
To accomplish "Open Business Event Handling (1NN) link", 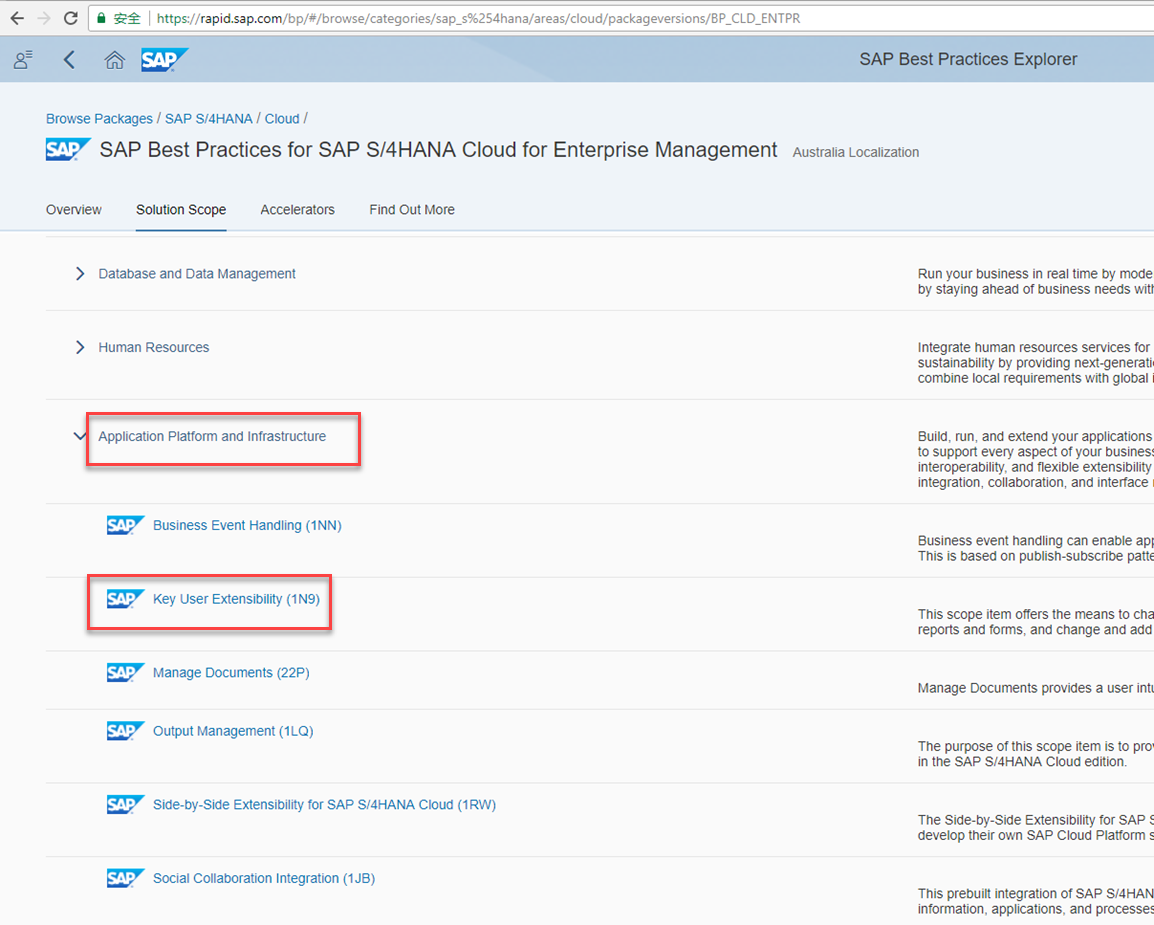I will pos(247,525).
